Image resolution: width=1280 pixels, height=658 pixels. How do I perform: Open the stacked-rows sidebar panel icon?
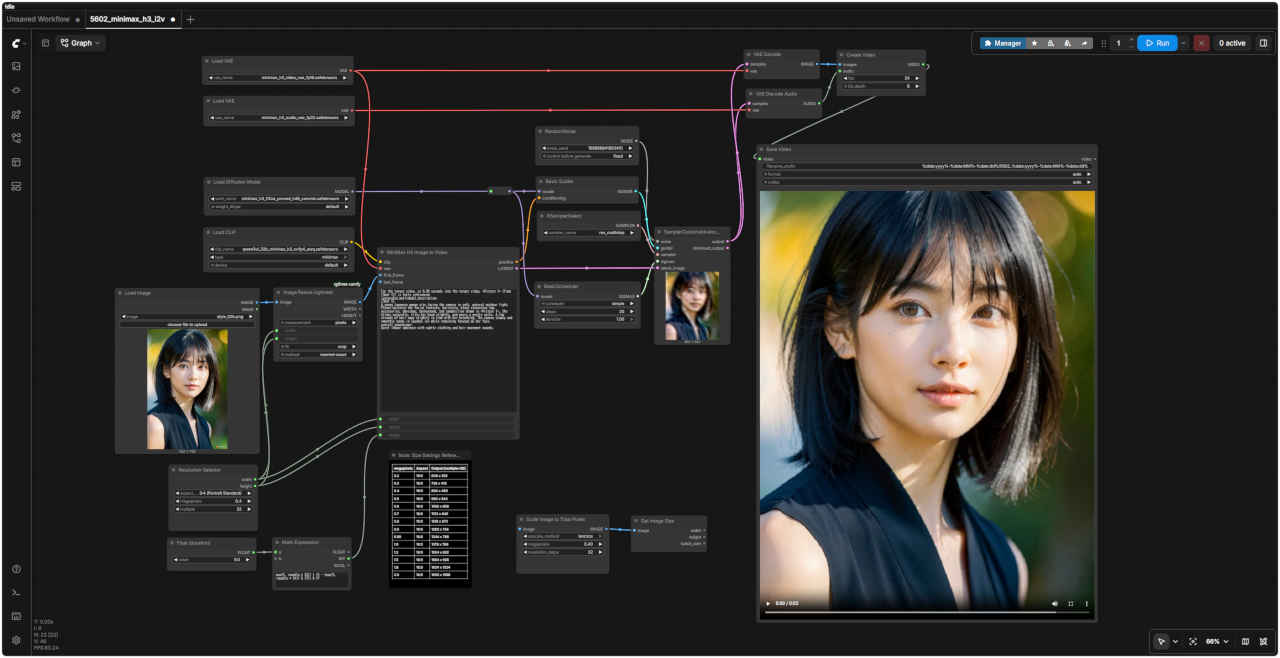point(16,186)
